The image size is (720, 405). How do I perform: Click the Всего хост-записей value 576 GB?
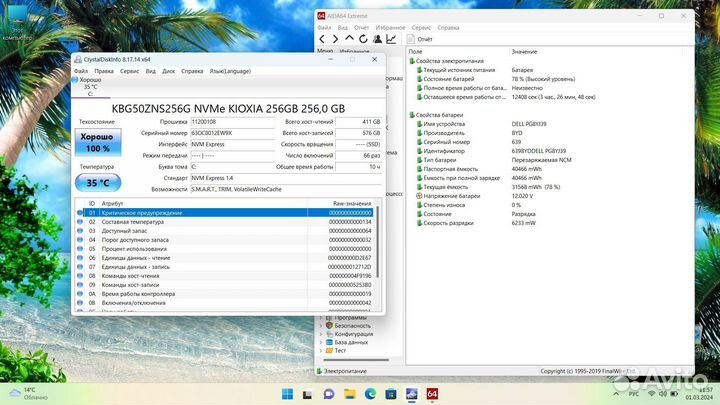(358, 133)
